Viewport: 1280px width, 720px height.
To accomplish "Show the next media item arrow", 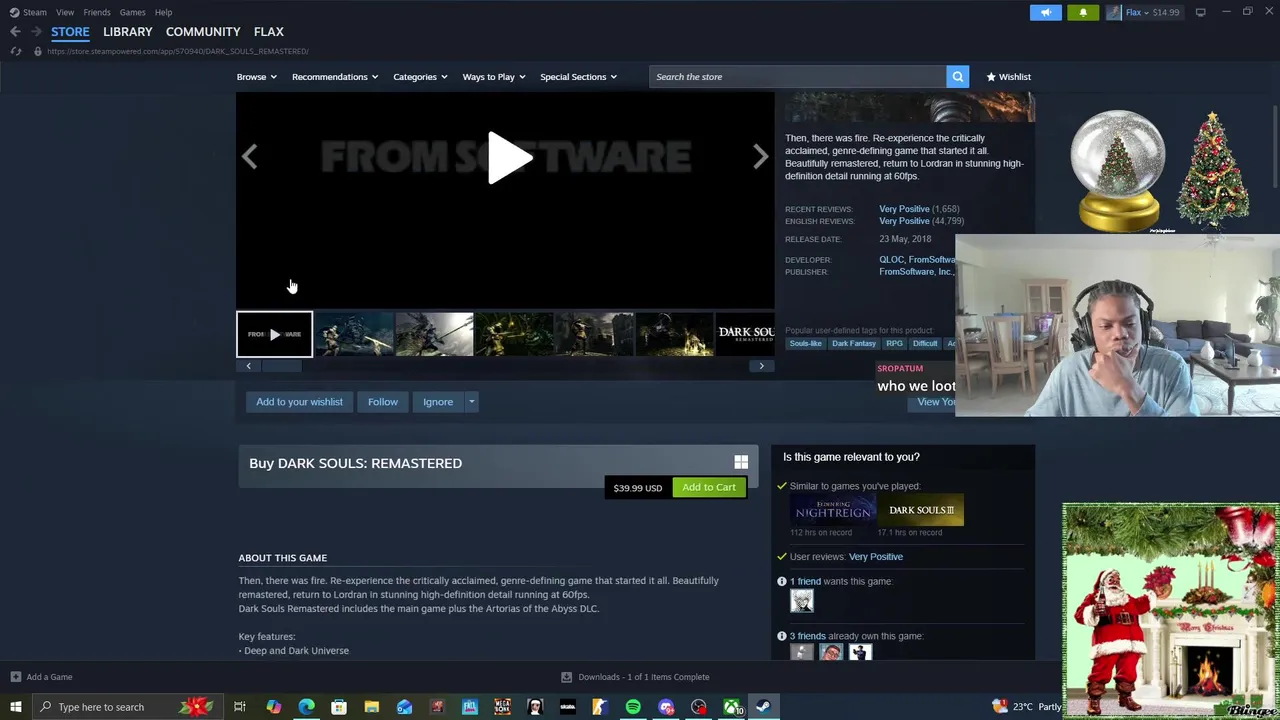I will click(761, 156).
